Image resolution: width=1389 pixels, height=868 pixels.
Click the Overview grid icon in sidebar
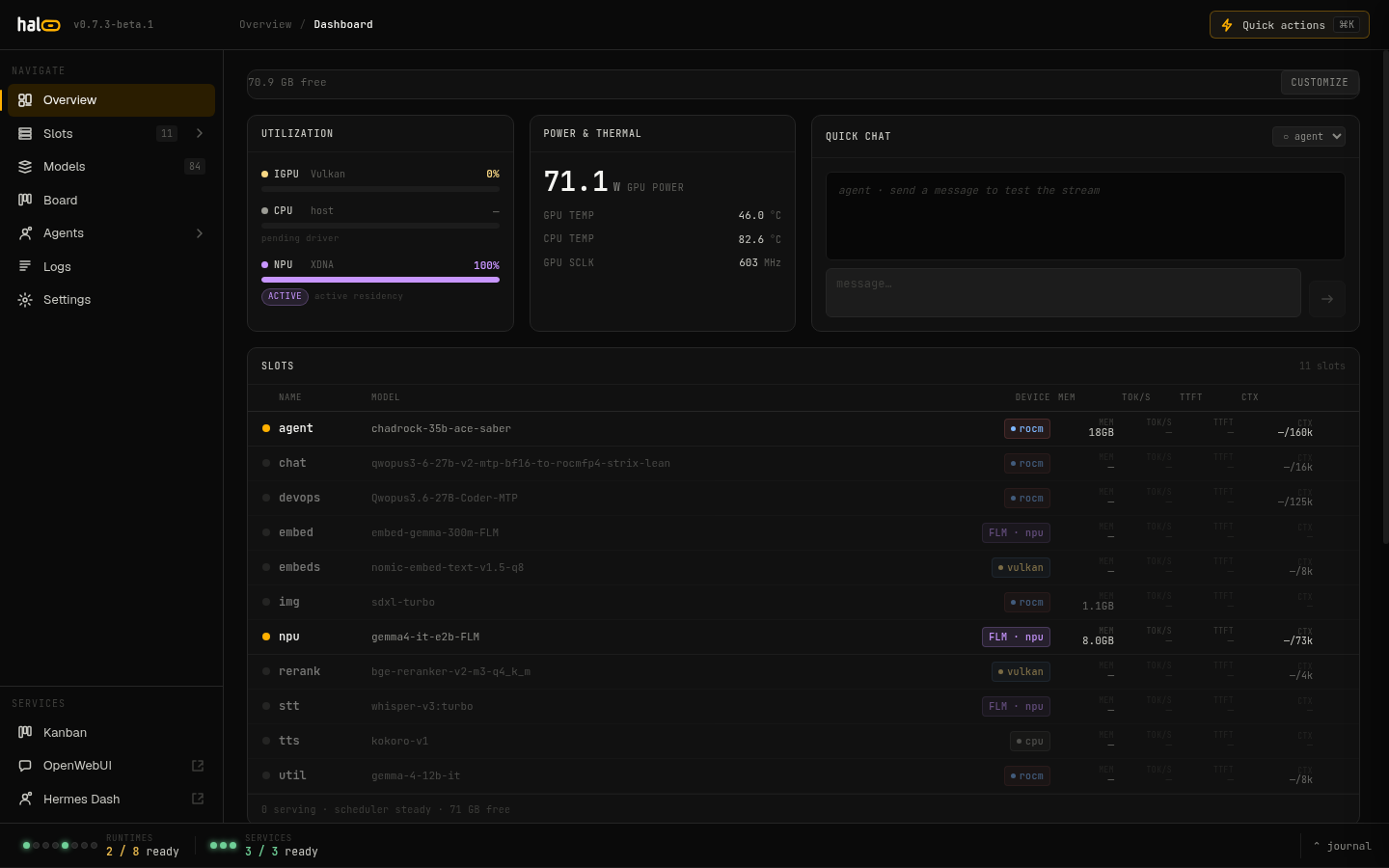tap(25, 100)
